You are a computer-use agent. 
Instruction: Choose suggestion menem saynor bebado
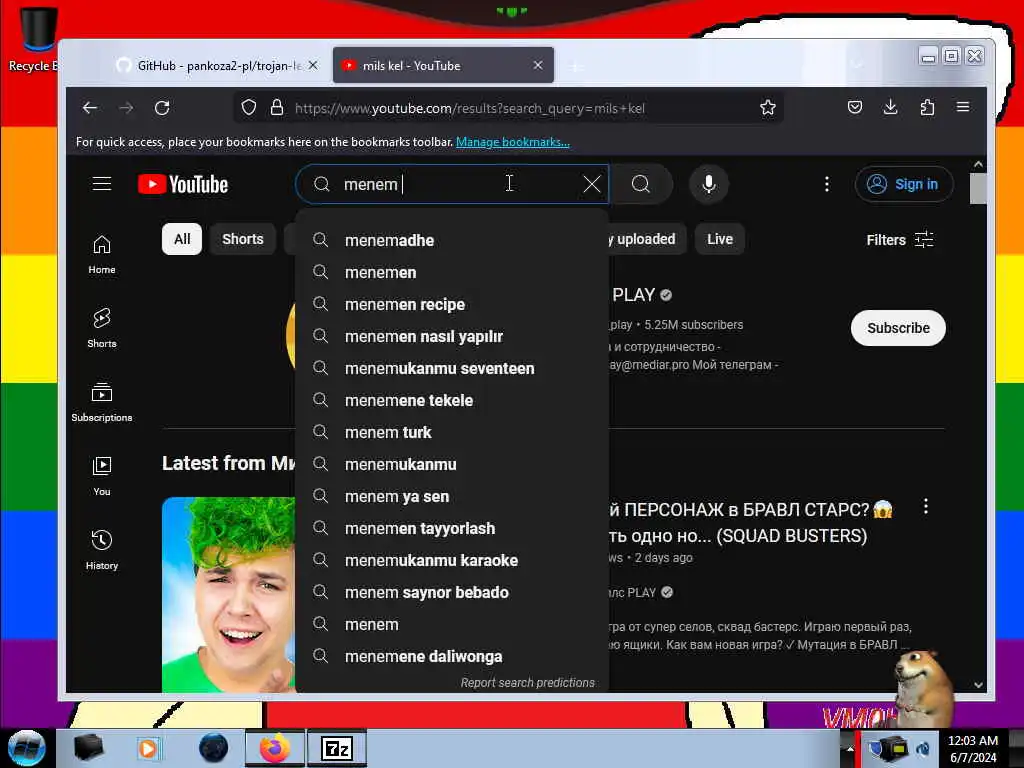(452, 592)
